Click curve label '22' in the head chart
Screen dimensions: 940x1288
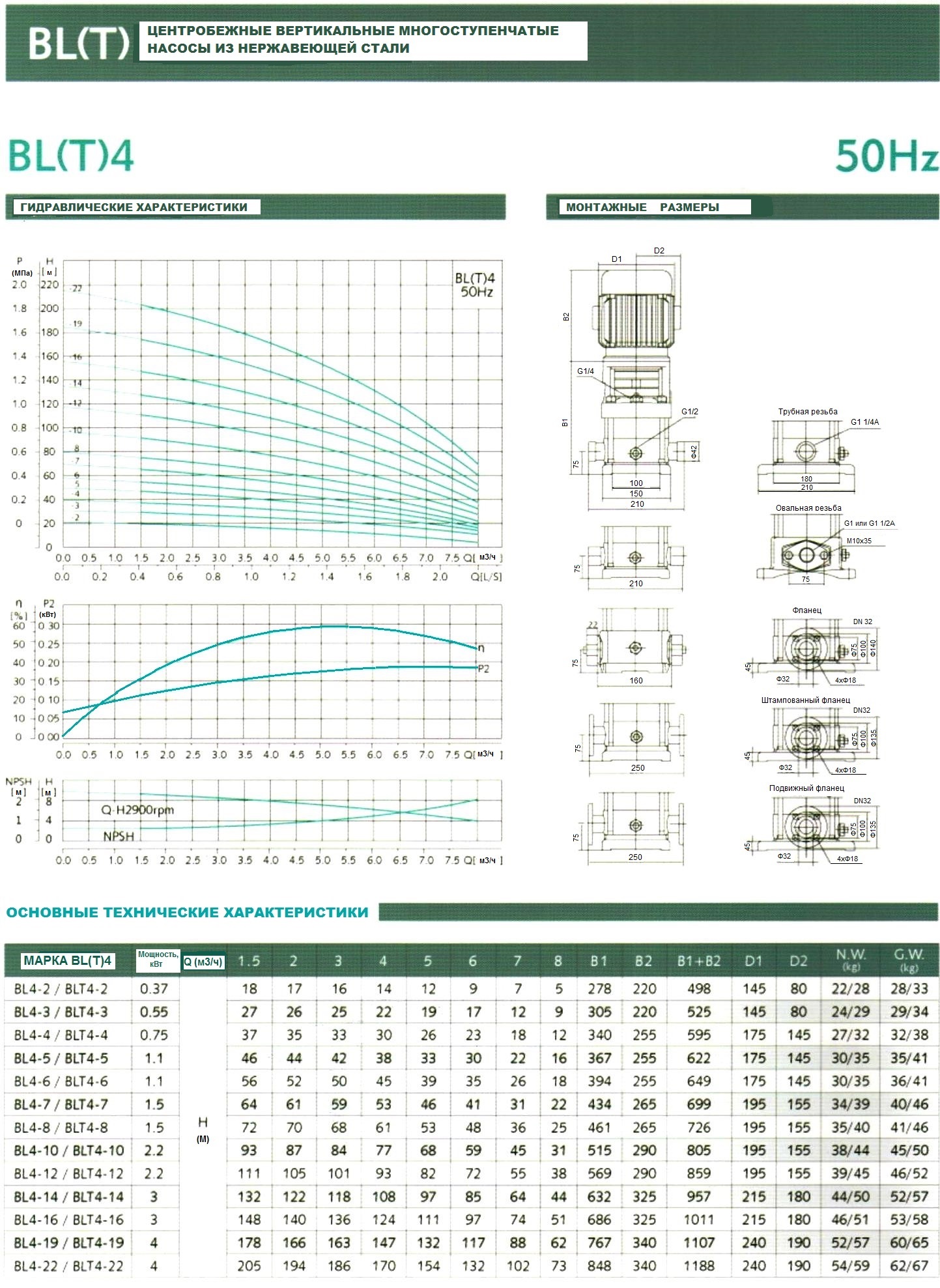[77, 288]
